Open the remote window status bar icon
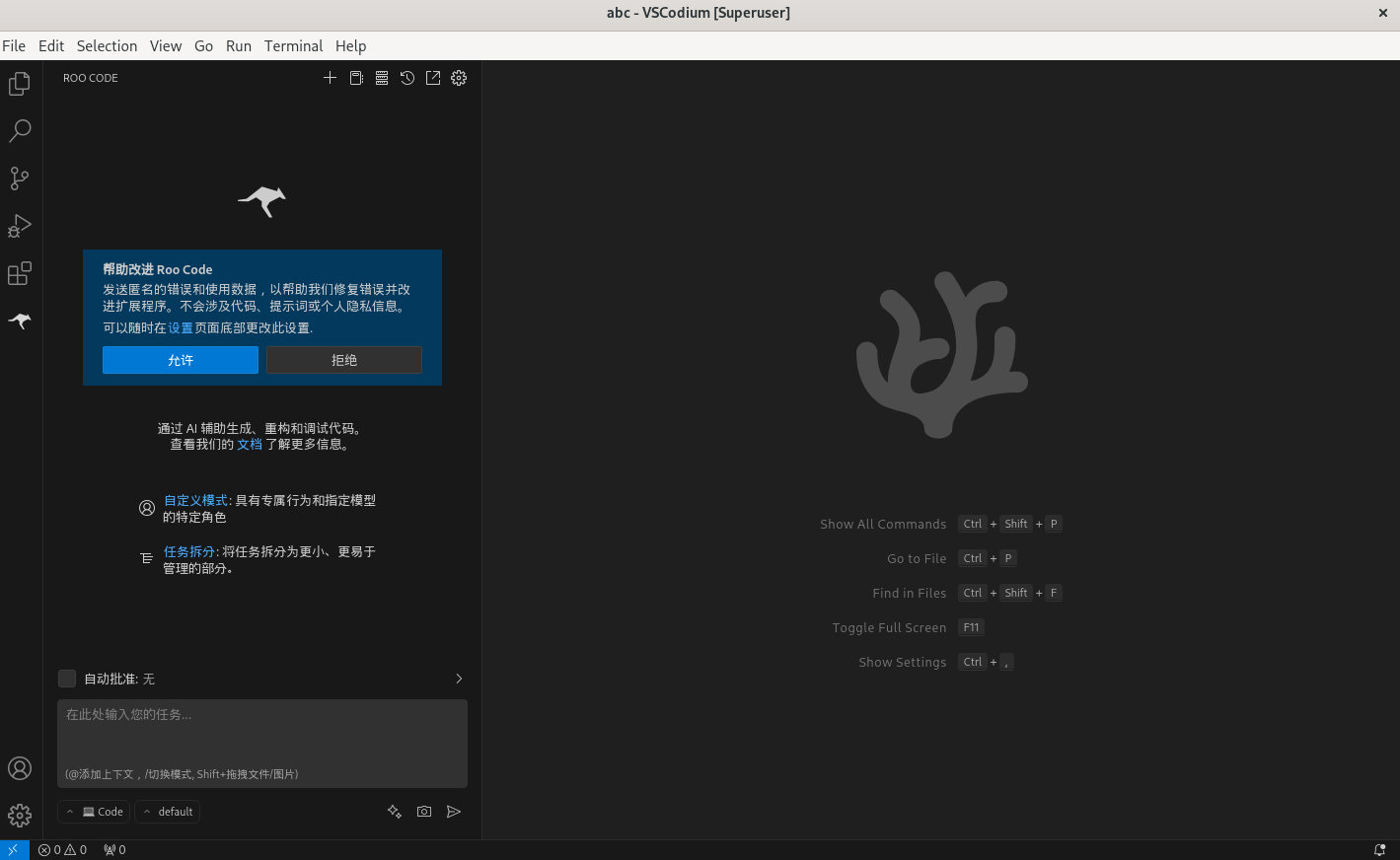Viewport: 1400px width, 860px height. pyautogui.click(x=14, y=850)
